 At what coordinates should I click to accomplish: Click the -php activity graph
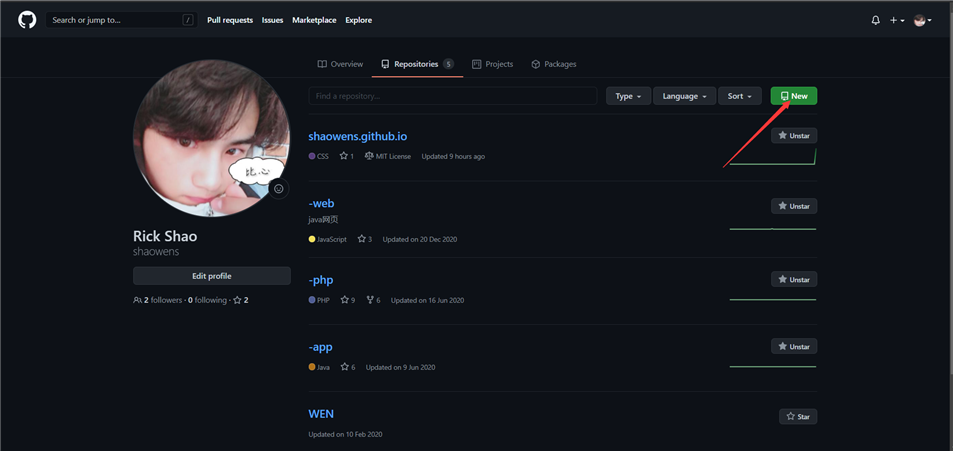773,299
